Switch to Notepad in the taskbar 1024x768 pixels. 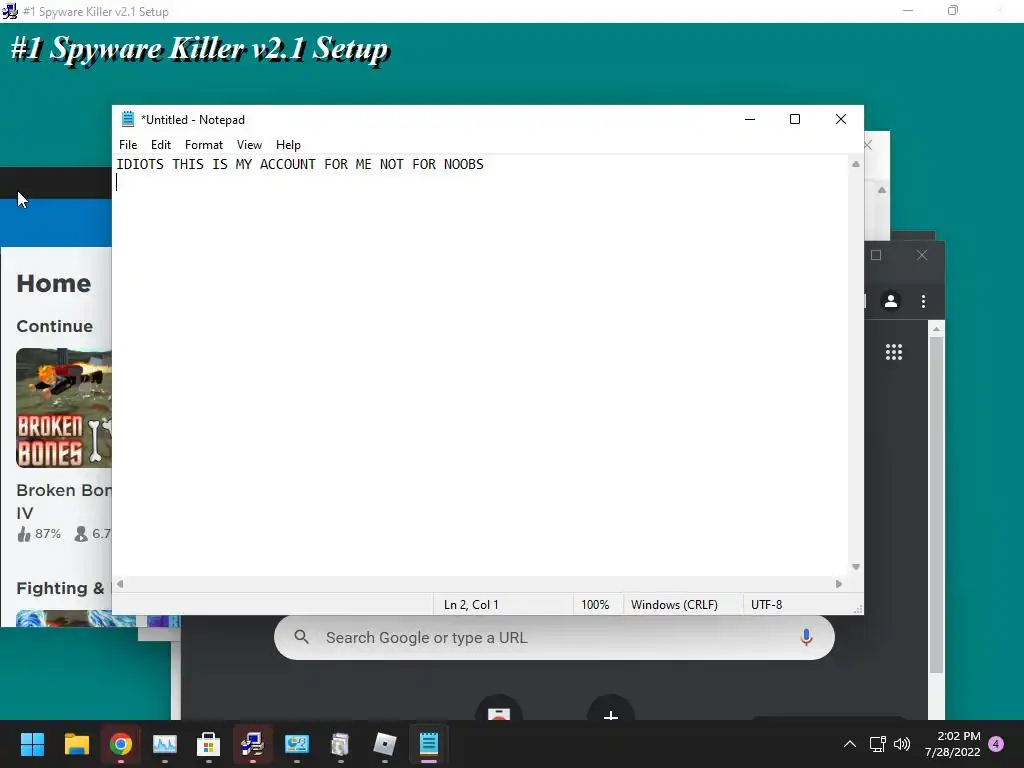(428, 744)
